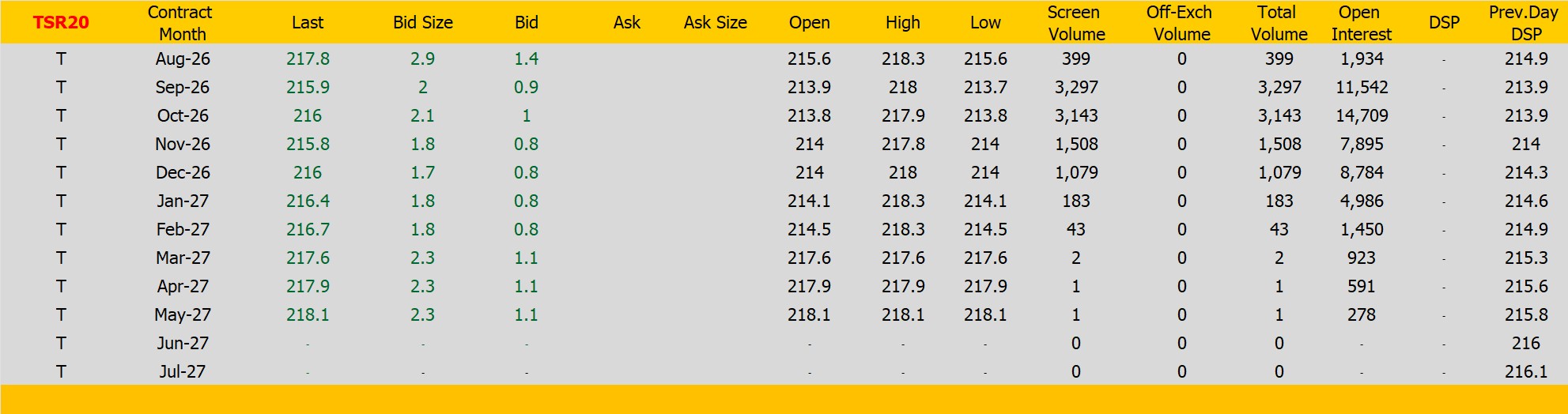Click the Jun-27 contract month cell
Screen dimensions: 1568x414
tap(183, 344)
